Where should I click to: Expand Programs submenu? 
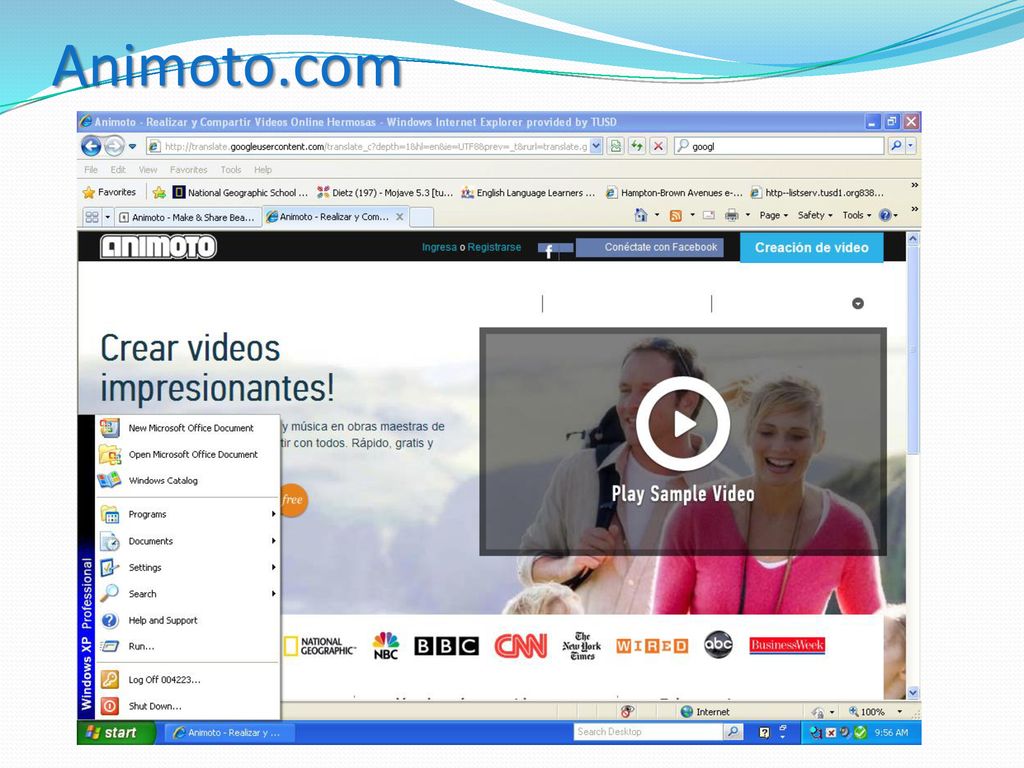click(188, 514)
